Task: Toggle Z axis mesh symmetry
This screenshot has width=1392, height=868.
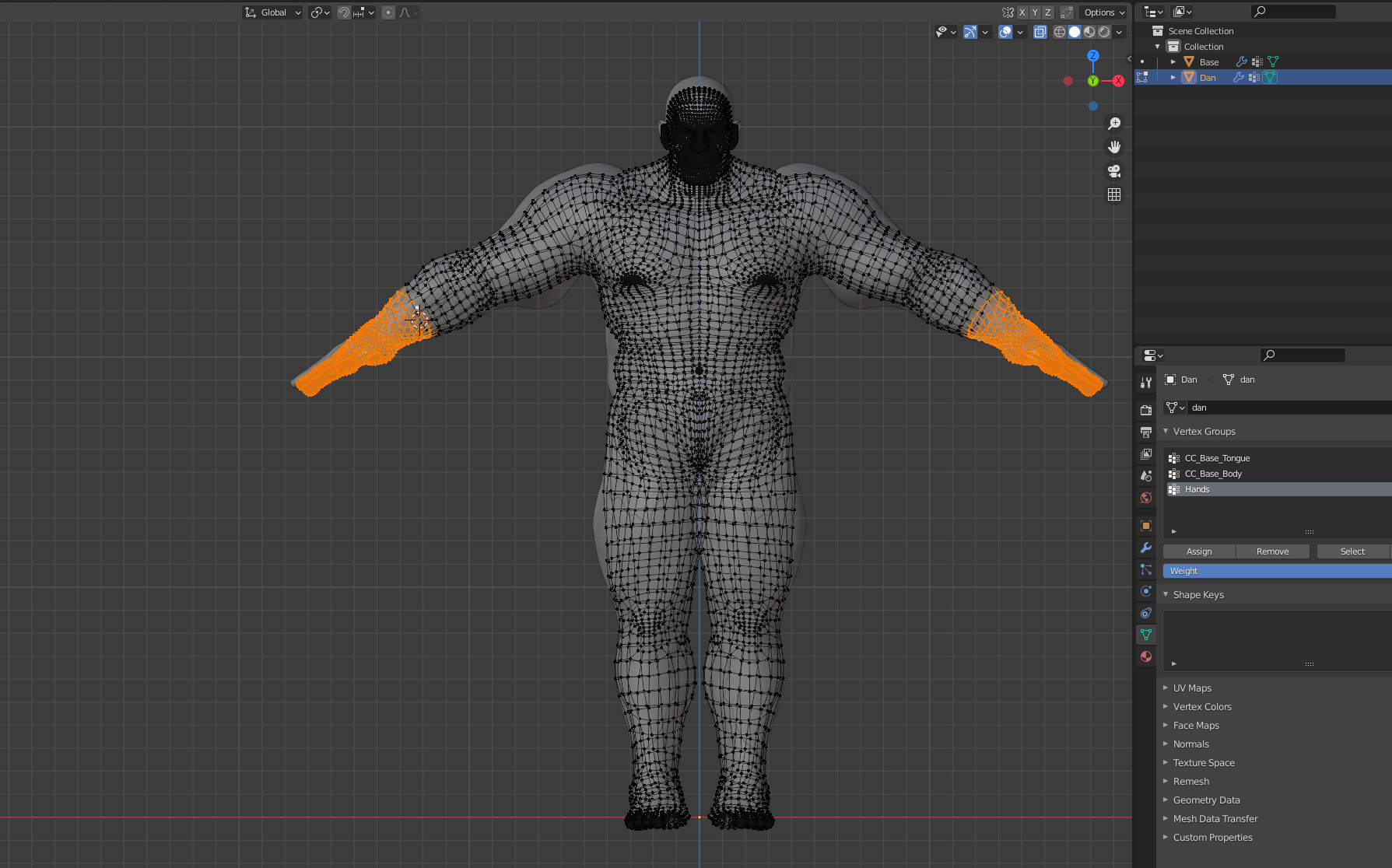Action: click(1048, 12)
